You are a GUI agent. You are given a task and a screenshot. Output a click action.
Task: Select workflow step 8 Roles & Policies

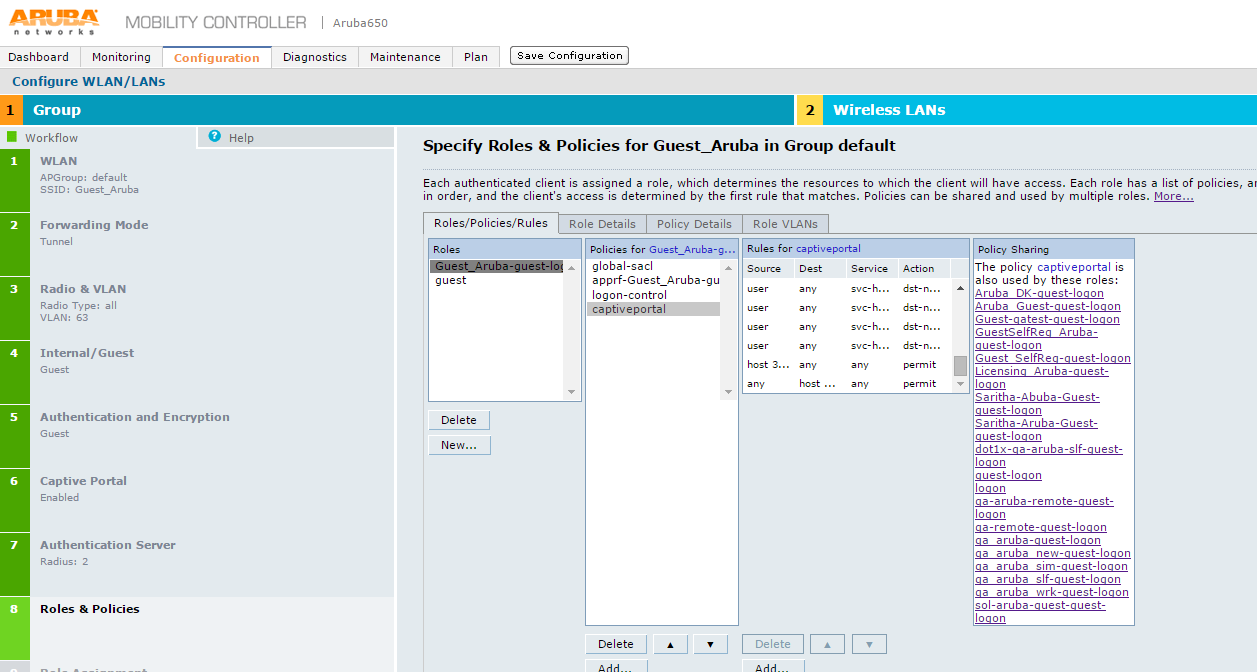click(x=197, y=628)
